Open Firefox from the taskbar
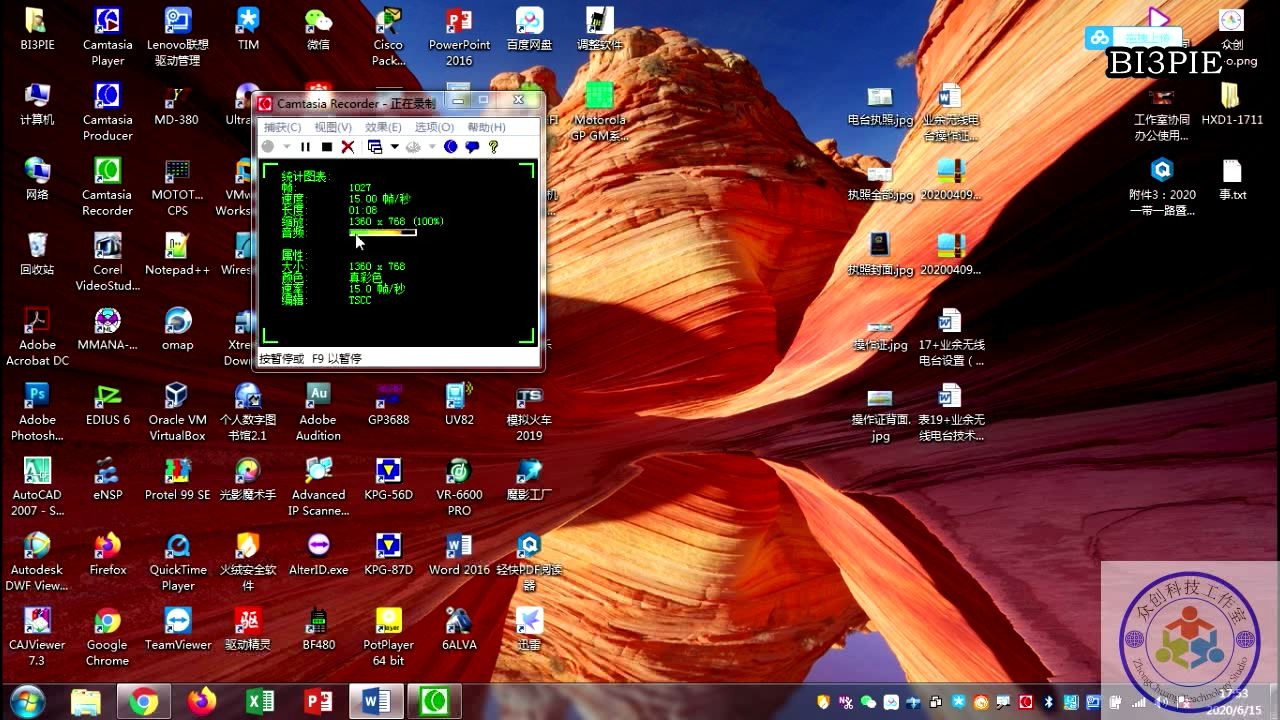Viewport: 1280px width, 720px height. [x=202, y=702]
